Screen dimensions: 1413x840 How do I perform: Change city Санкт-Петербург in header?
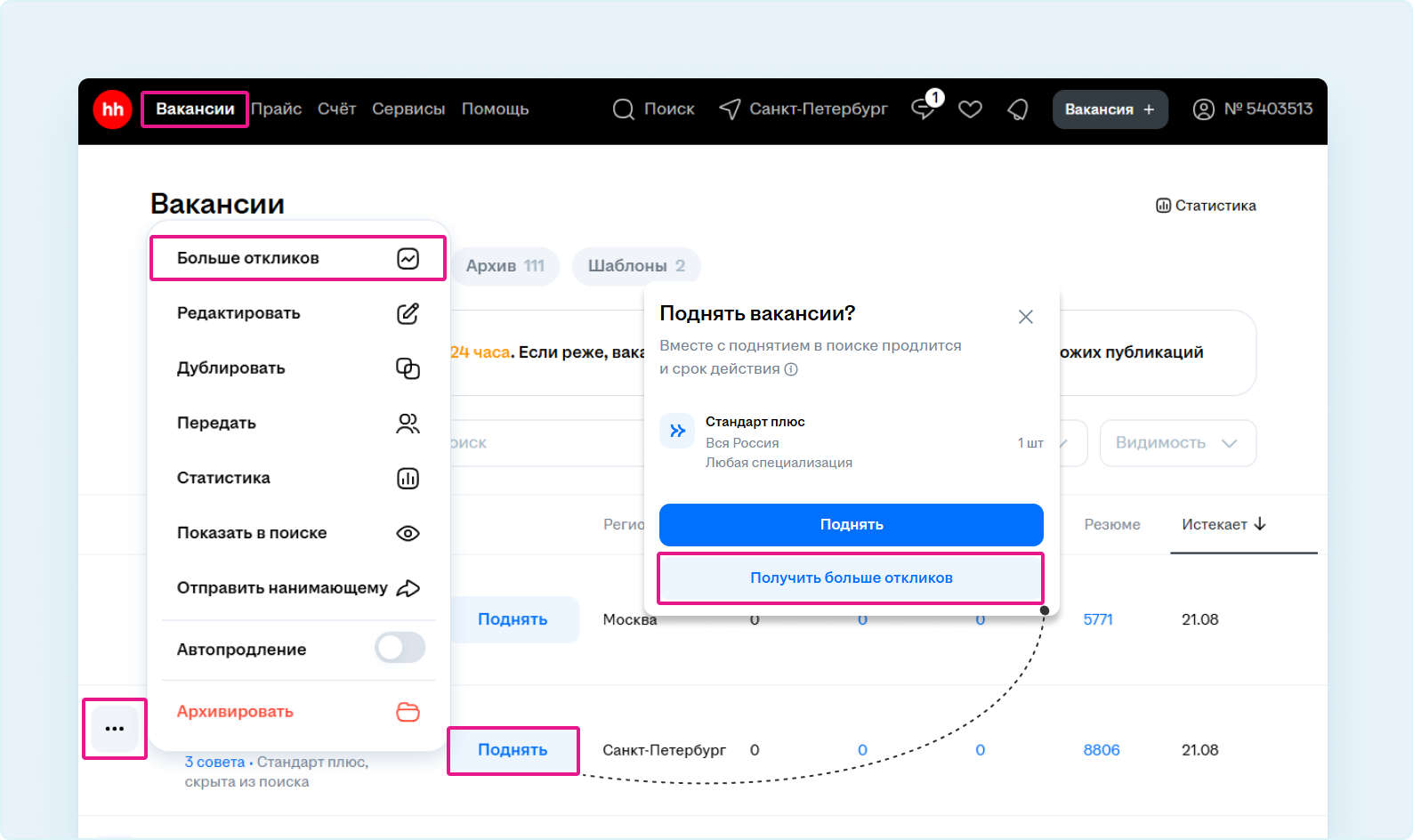[x=819, y=109]
